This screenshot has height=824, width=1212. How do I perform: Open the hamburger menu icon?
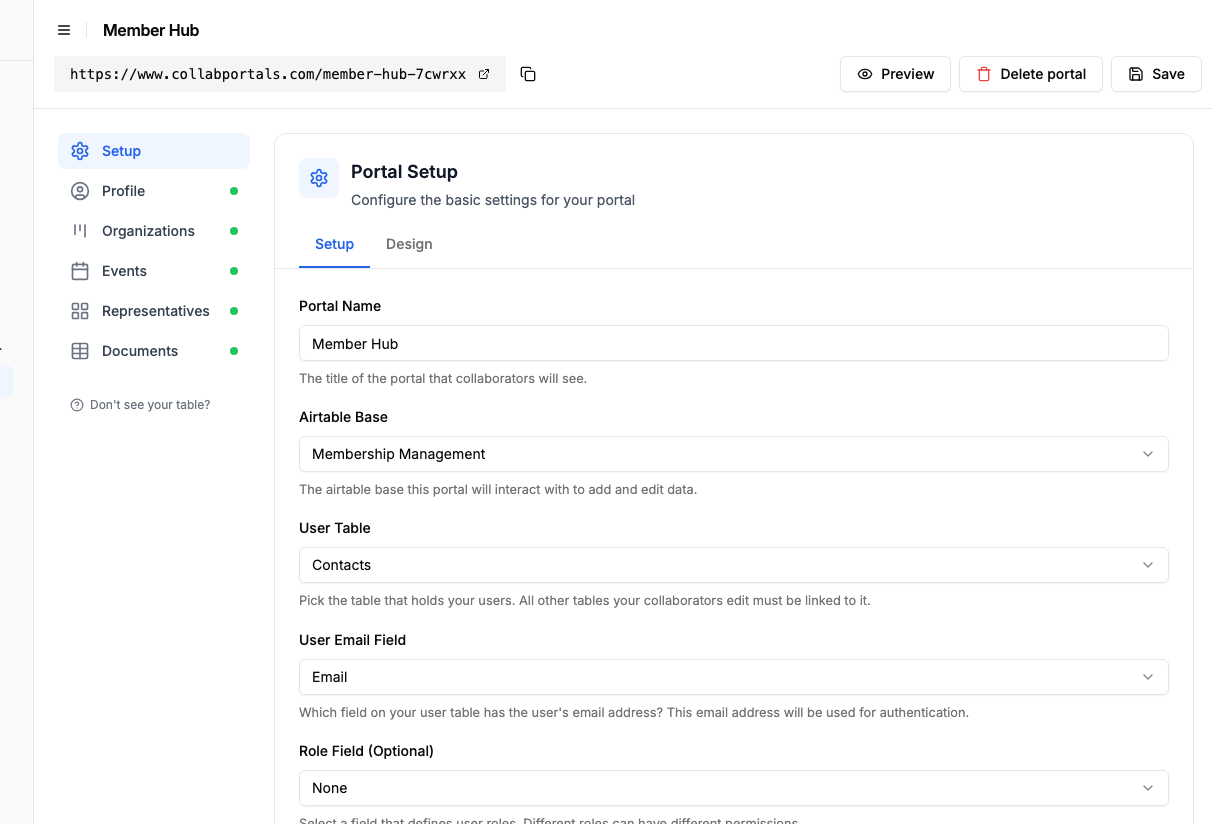(x=64, y=30)
